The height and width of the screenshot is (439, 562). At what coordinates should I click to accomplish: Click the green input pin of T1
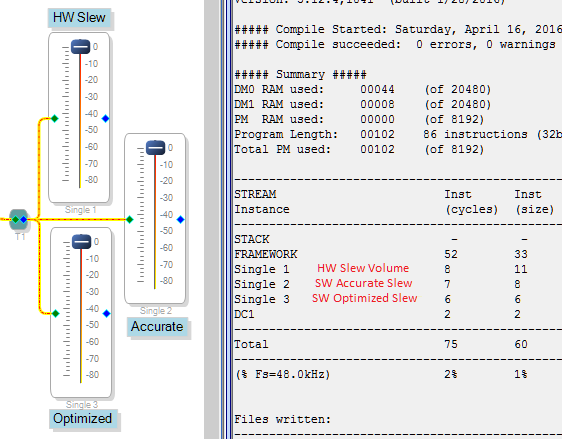(15, 219)
